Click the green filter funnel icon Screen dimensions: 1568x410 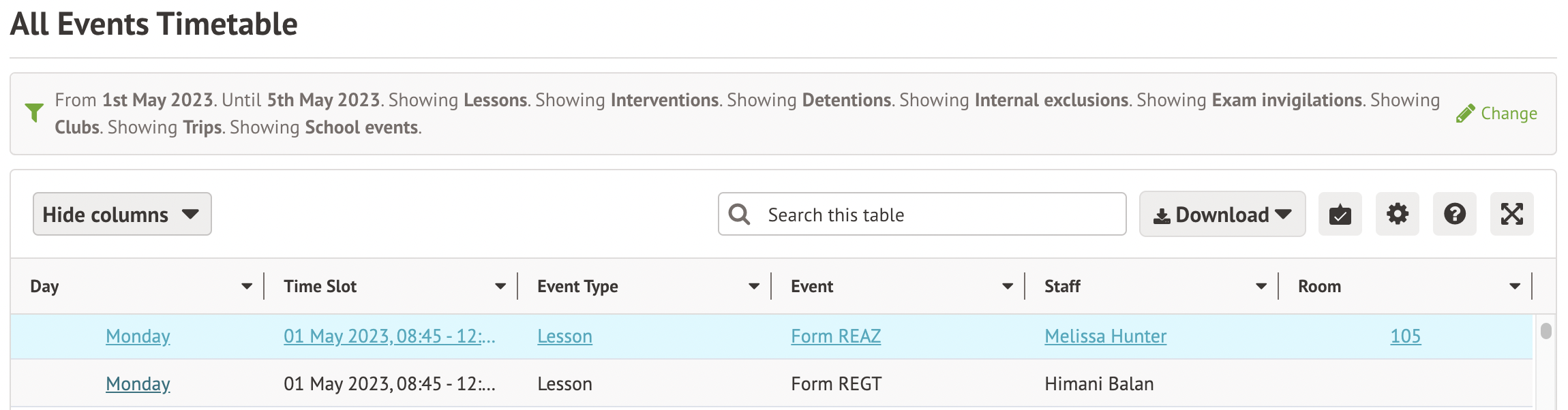[34, 112]
